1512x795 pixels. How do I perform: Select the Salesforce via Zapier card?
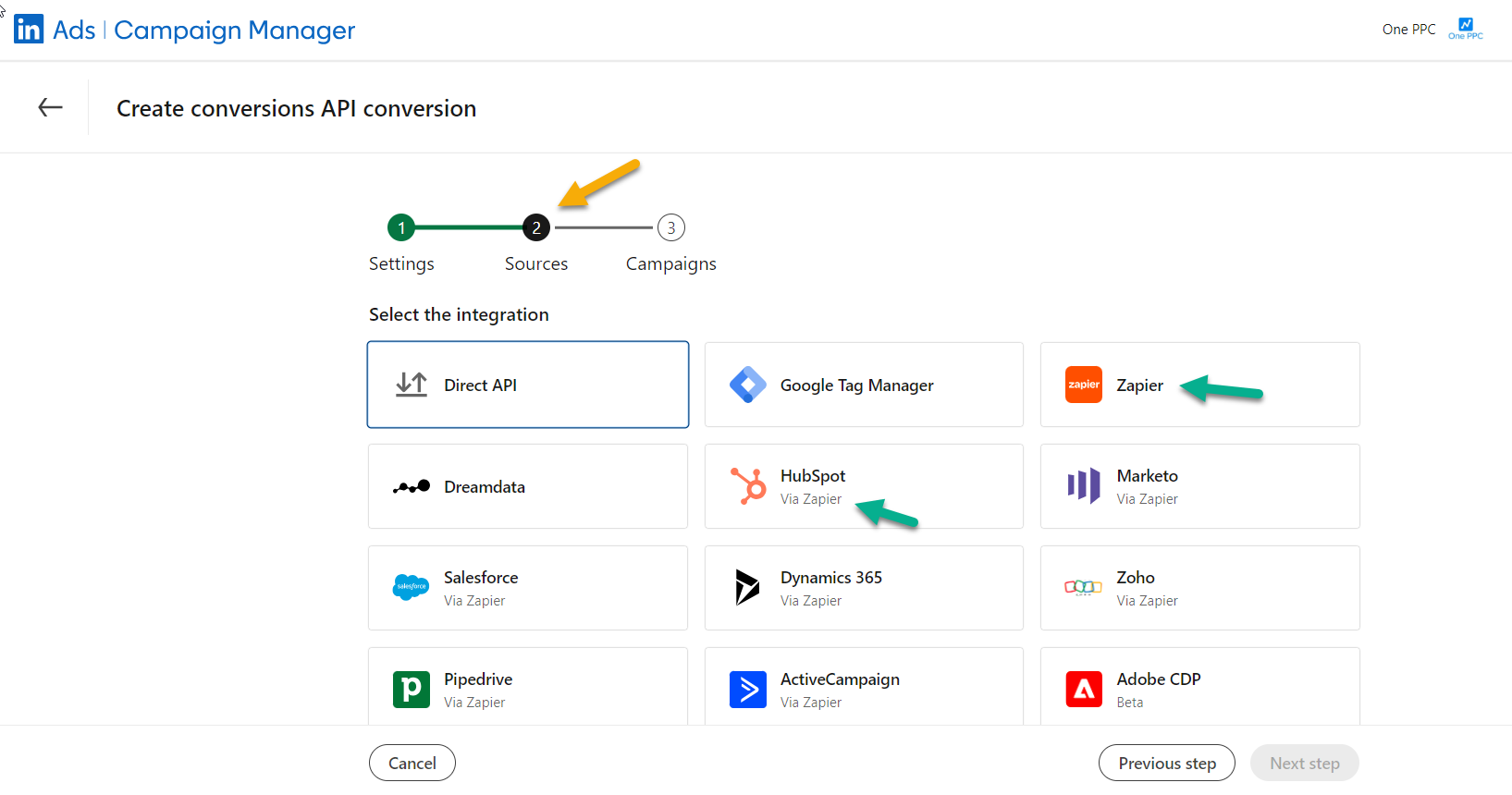pos(528,588)
